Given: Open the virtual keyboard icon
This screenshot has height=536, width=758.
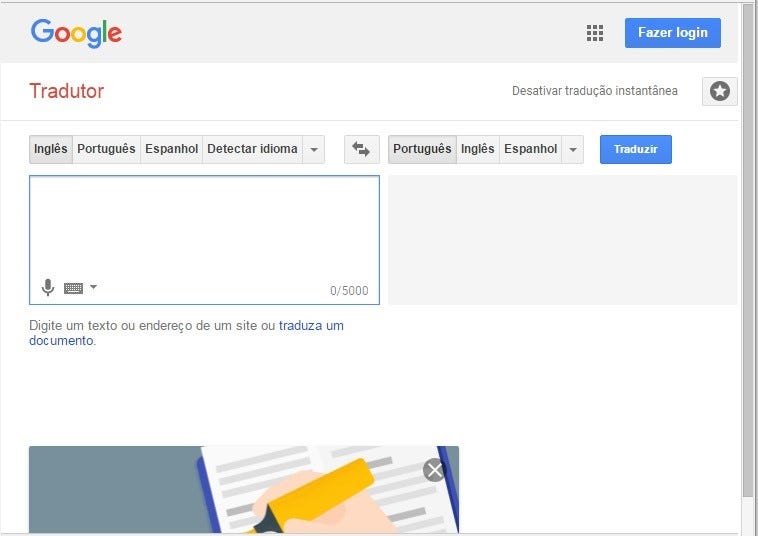Looking at the screenshot, I should (73, 288).
